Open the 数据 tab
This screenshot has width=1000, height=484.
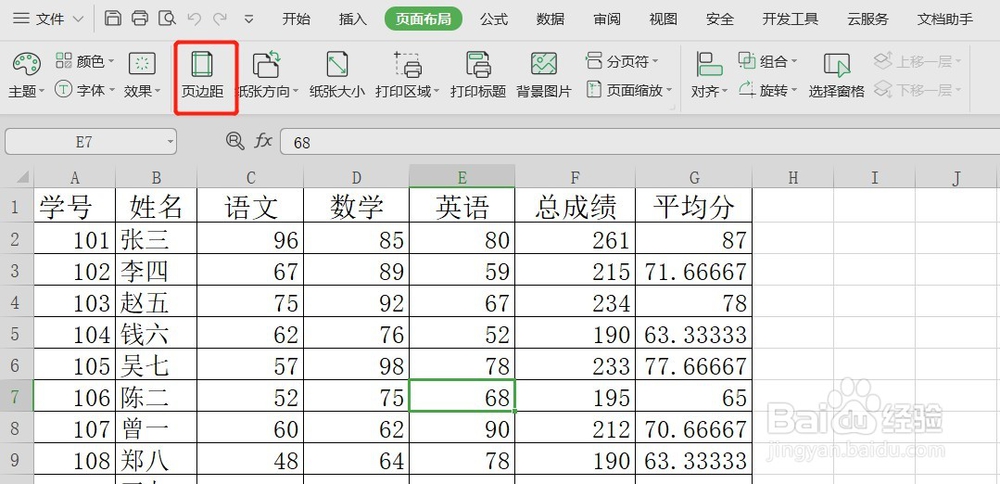click(550, 19)
